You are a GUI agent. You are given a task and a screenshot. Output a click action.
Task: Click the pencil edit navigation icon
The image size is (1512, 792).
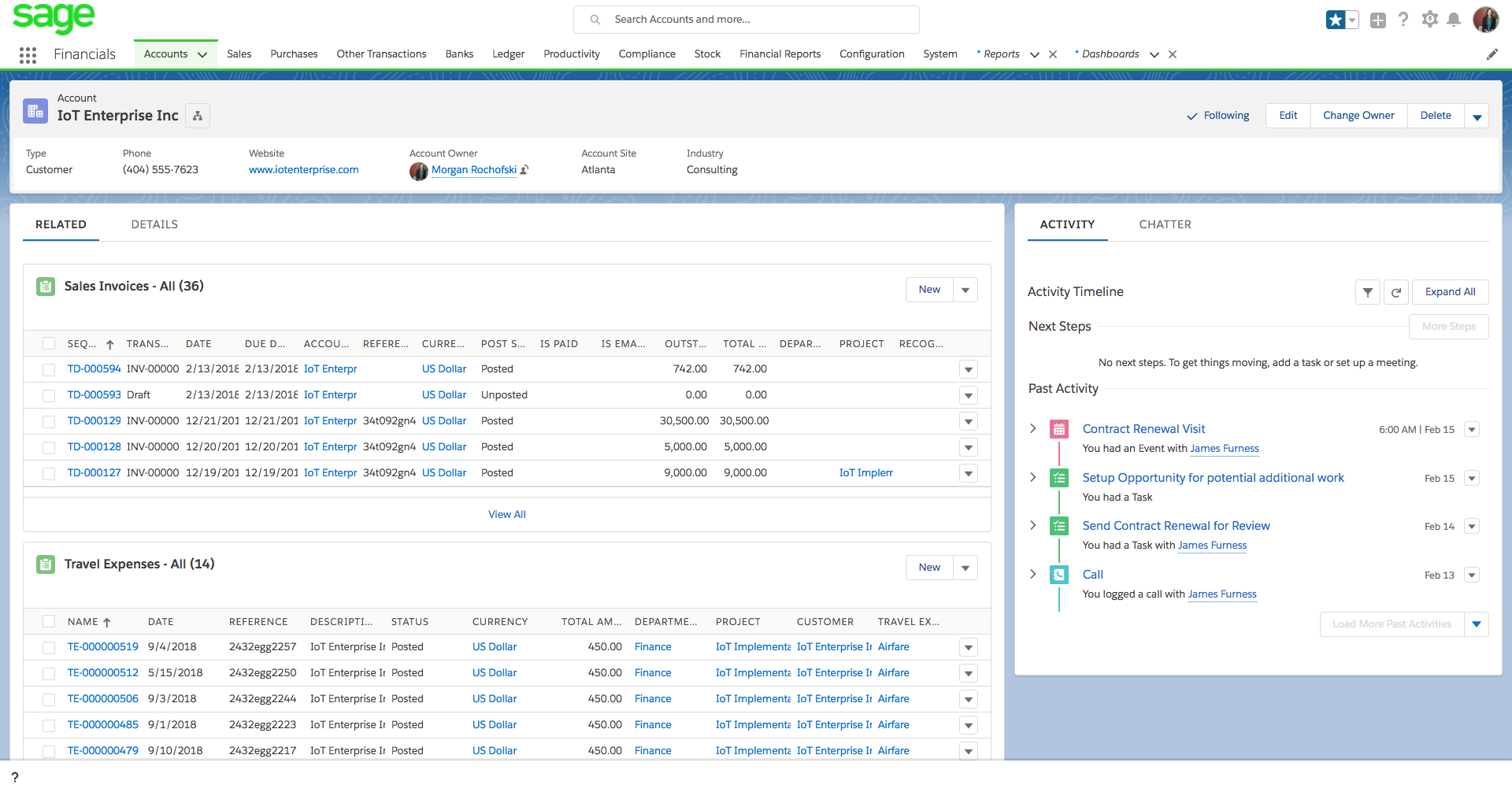1492,54
